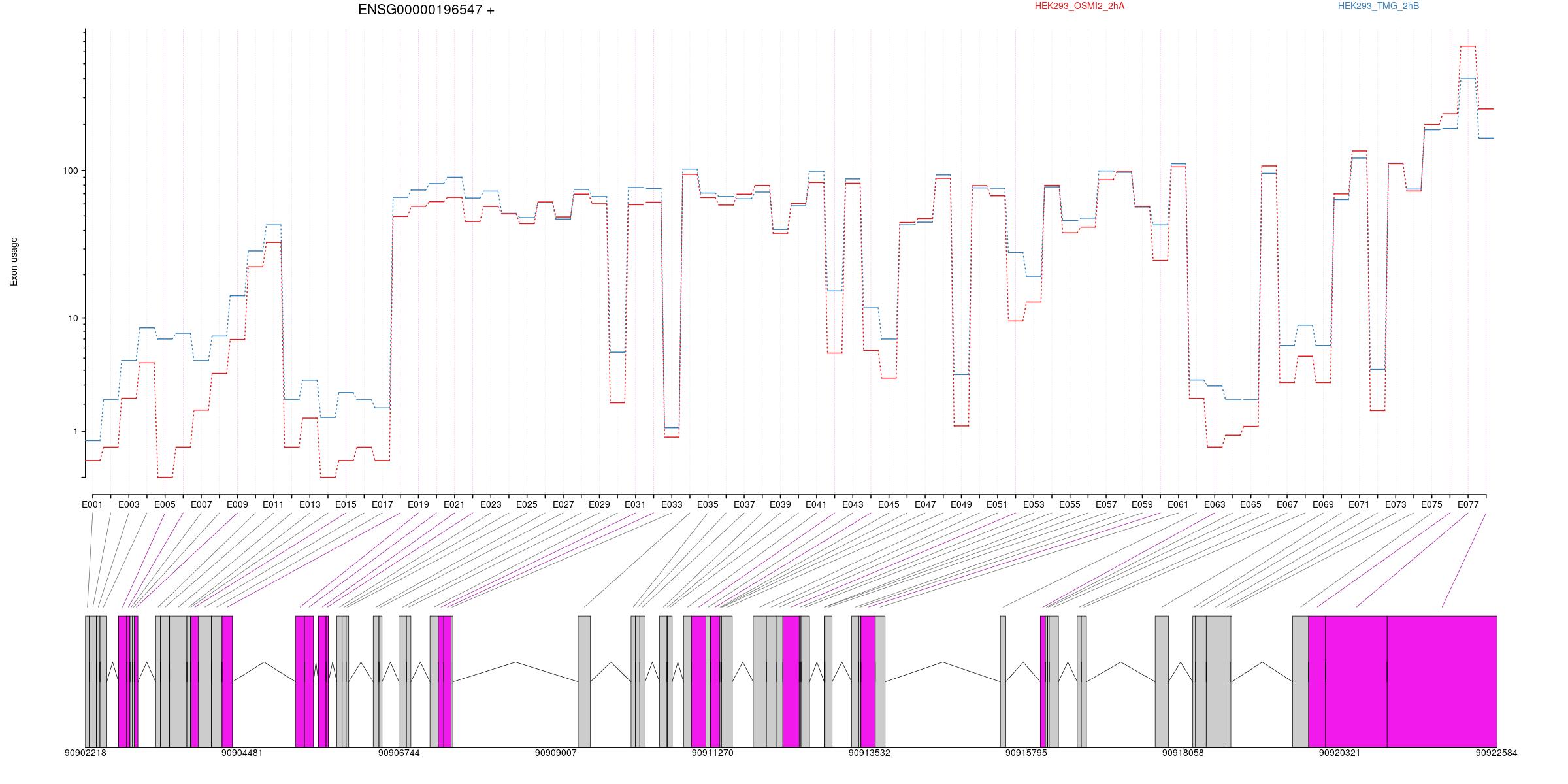
Task: Click exon label E045
Action: tap(889, 504)
